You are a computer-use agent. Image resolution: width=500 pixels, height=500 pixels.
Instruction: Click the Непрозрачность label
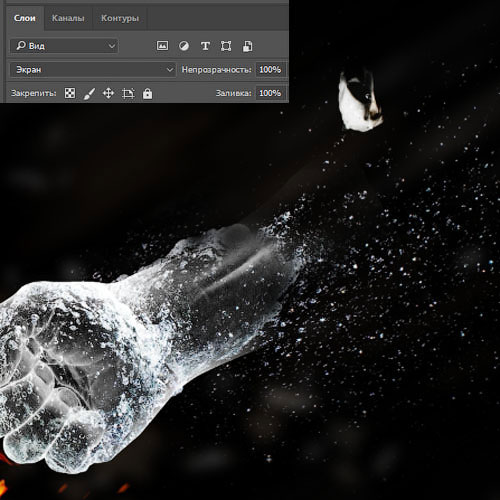point(216,70)
